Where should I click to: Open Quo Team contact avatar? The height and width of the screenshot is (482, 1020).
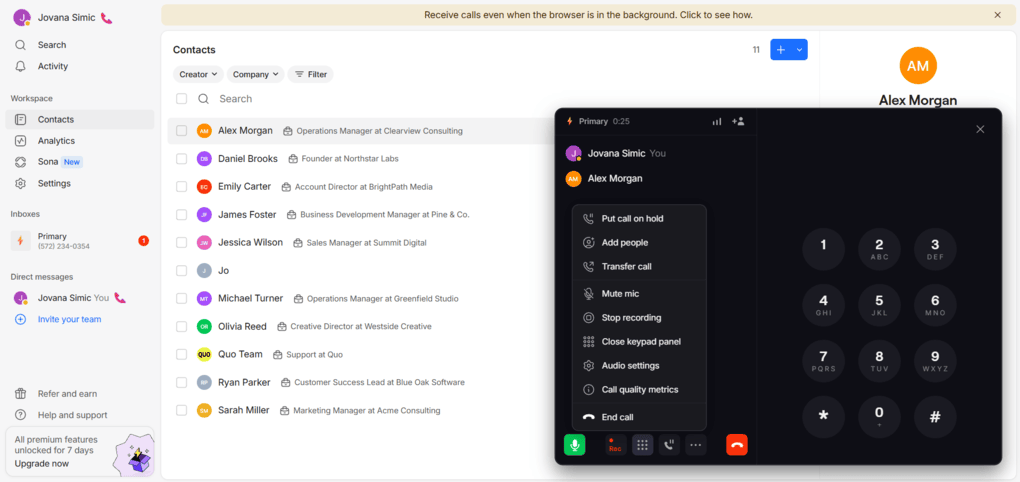[204, 355]
